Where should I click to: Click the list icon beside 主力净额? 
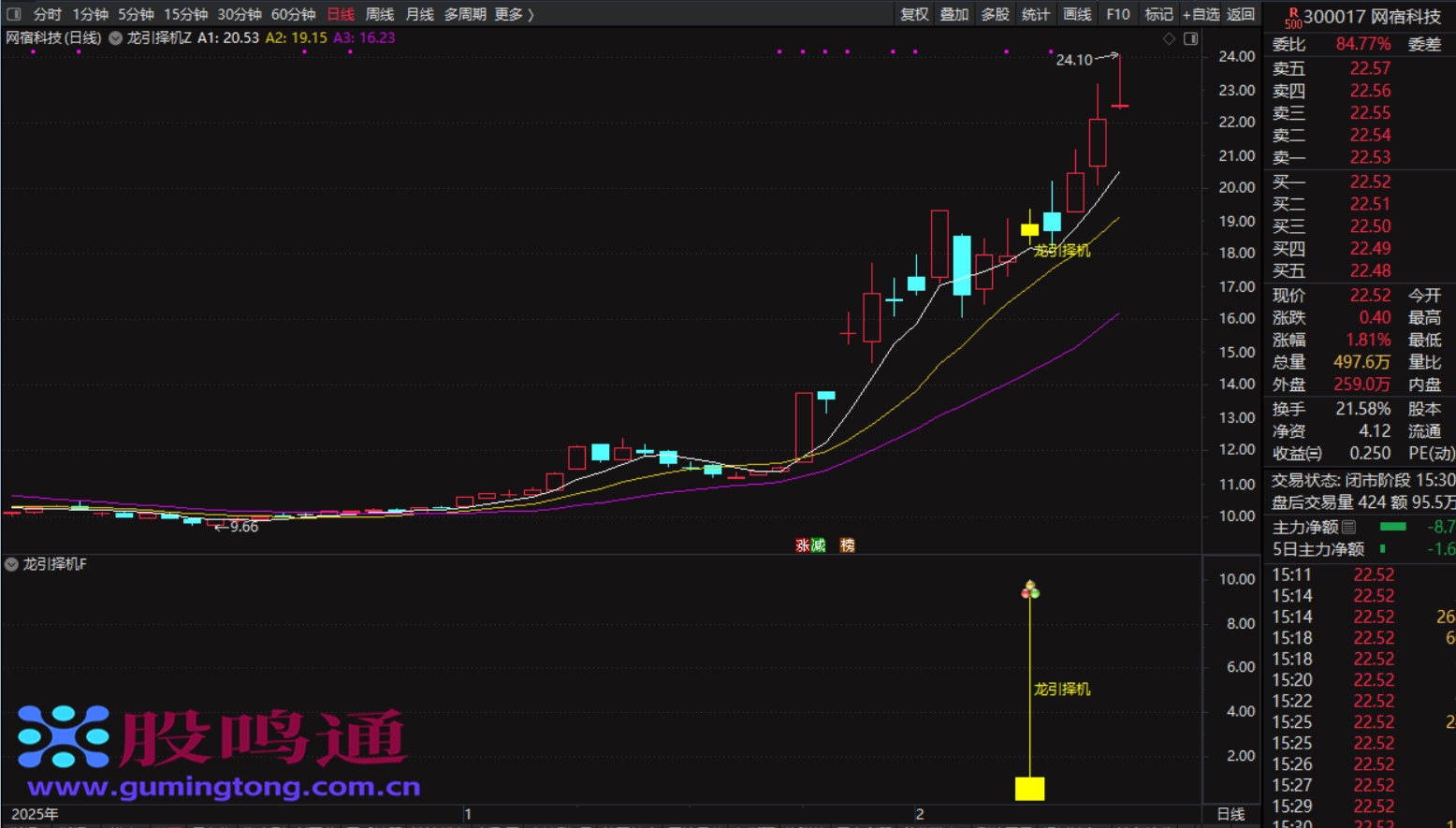[1348, 527]
